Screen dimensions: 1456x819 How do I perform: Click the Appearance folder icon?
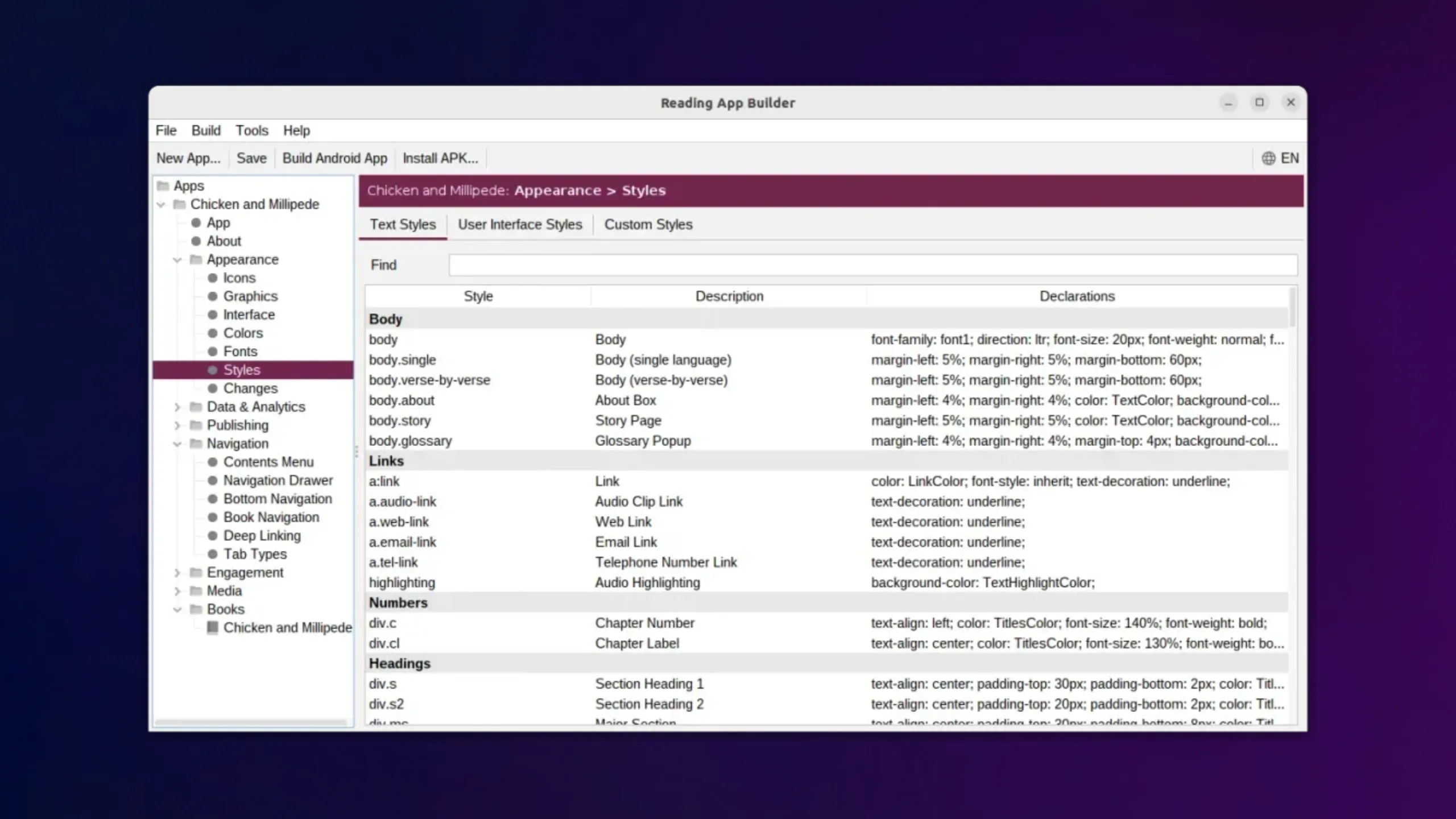[x=196, y=259]
